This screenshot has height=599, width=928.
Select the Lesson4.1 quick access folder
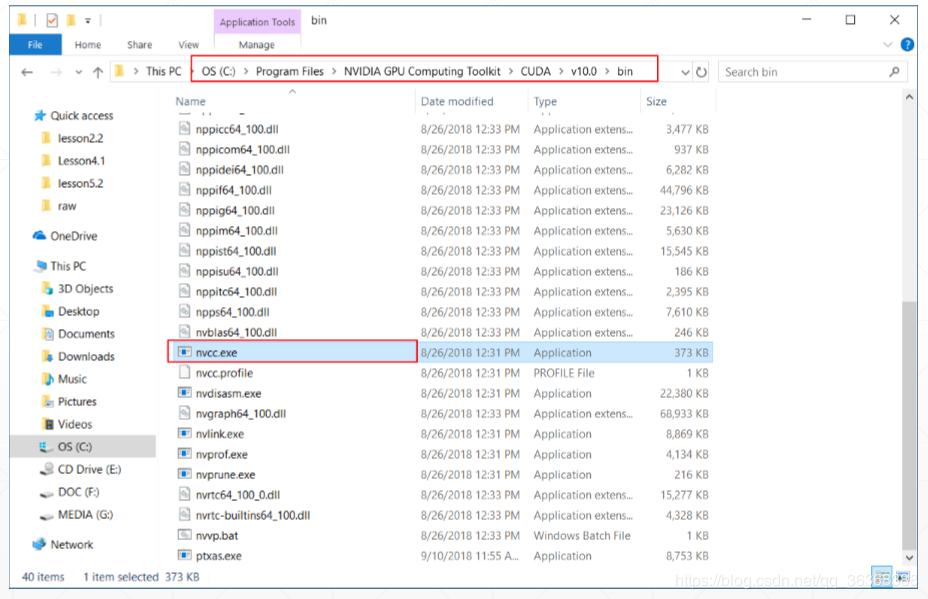(82, 160)
